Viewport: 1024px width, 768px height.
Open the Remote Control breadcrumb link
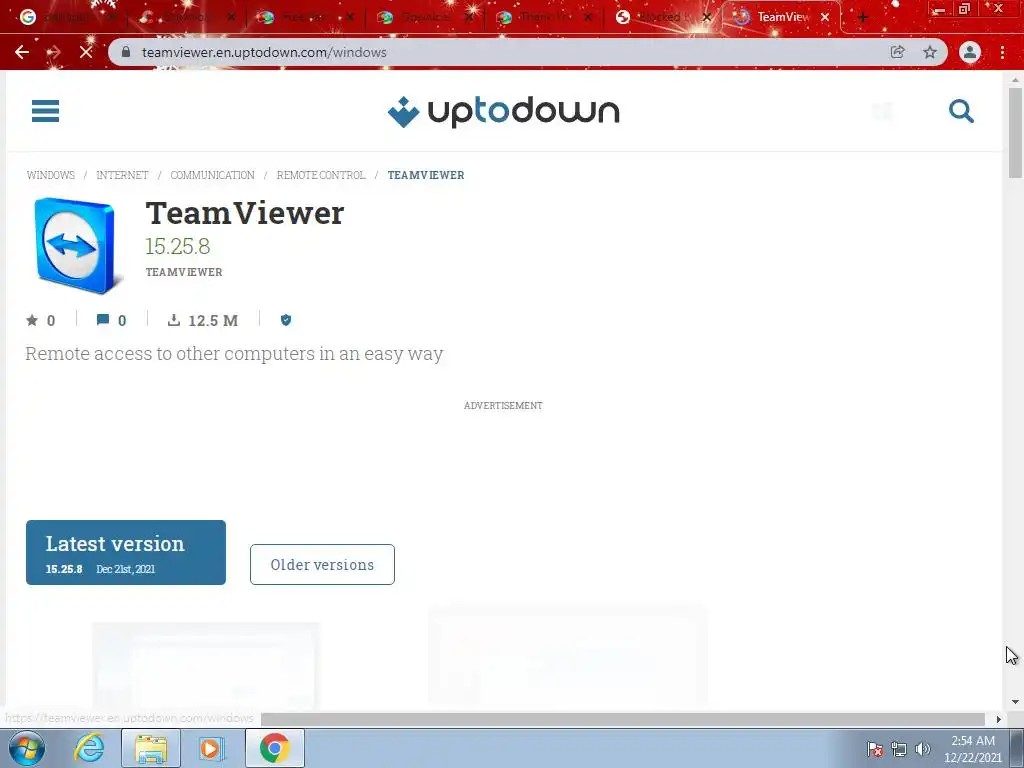tap(321, 175)
